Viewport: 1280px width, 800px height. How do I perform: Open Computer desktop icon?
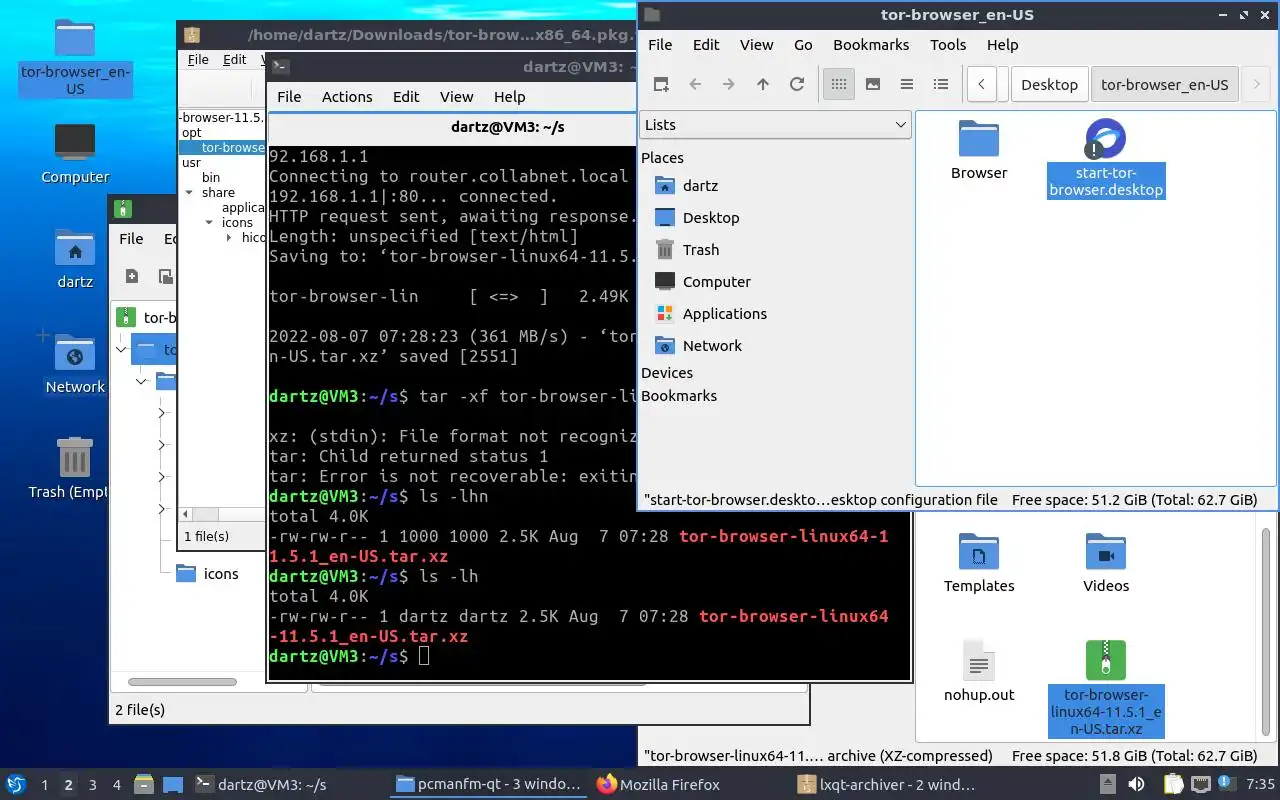tap(75, 154)
